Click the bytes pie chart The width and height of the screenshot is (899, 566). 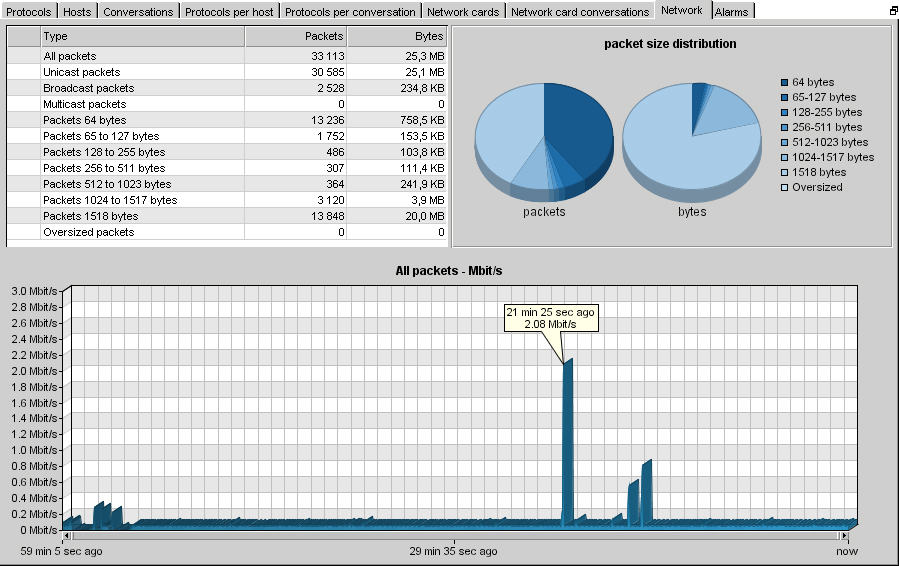[692, 142]
